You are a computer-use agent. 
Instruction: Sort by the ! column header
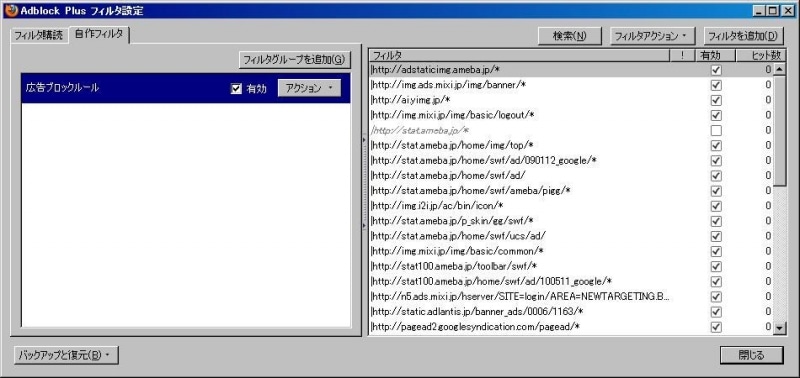[x=683, y=56]
